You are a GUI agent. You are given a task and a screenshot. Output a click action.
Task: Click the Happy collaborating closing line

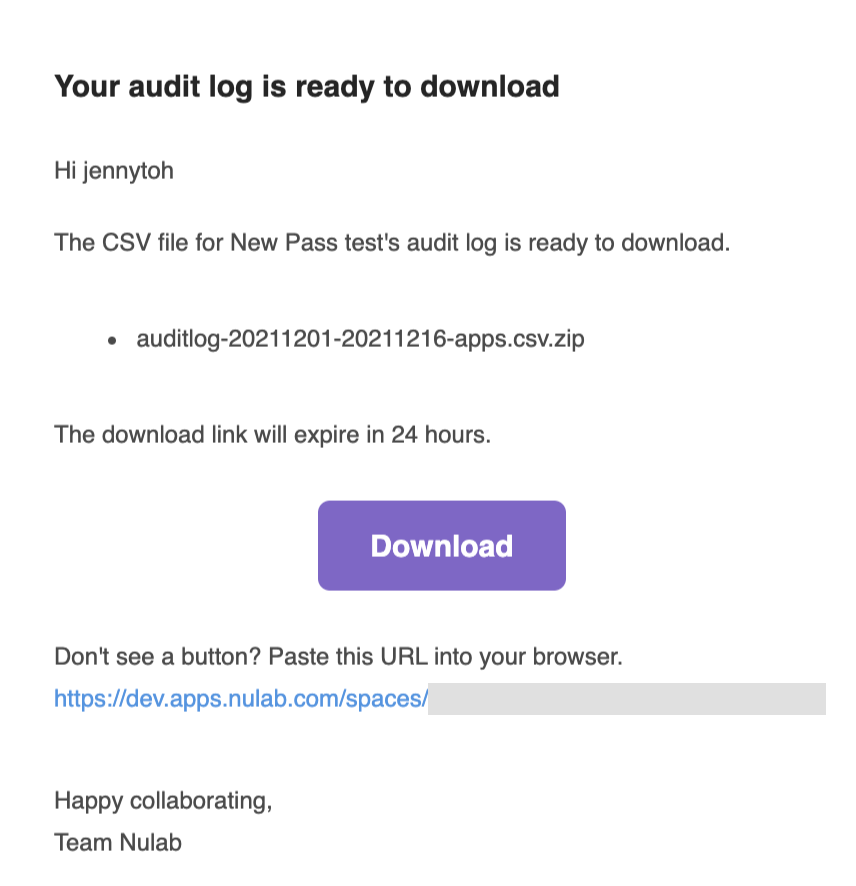(x=163, y=801)
